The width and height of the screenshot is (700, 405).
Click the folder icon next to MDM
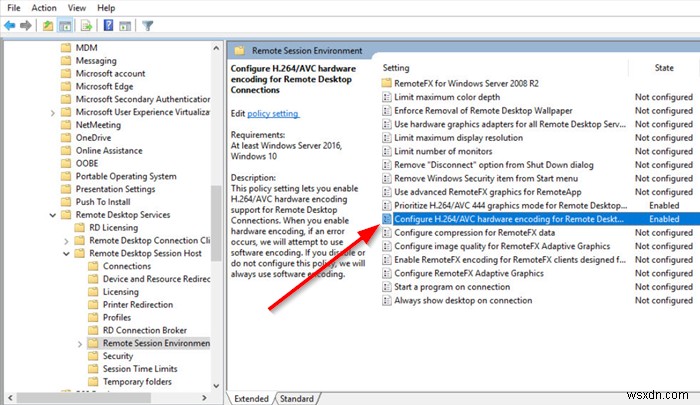coord(66,47)
